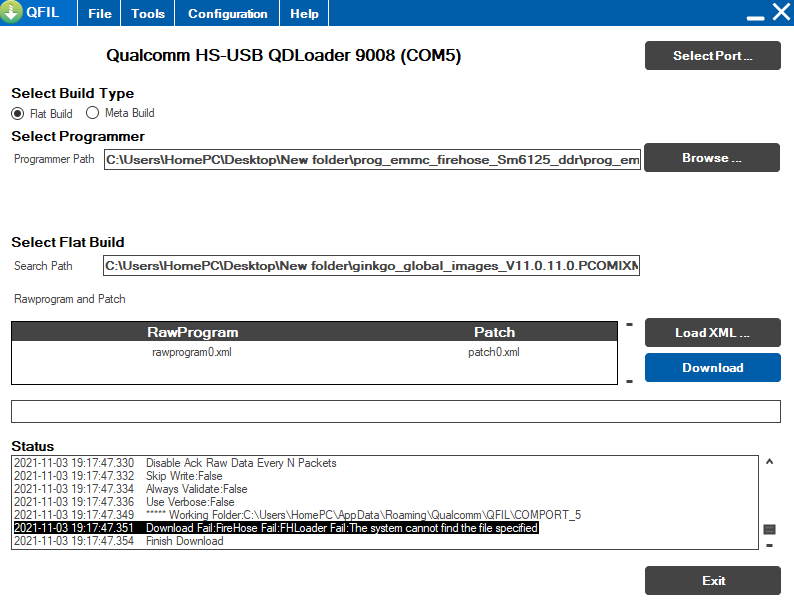Click the status log scroll up arrow
This screenshot has height=610, width=794.
(x=769, y=462)
